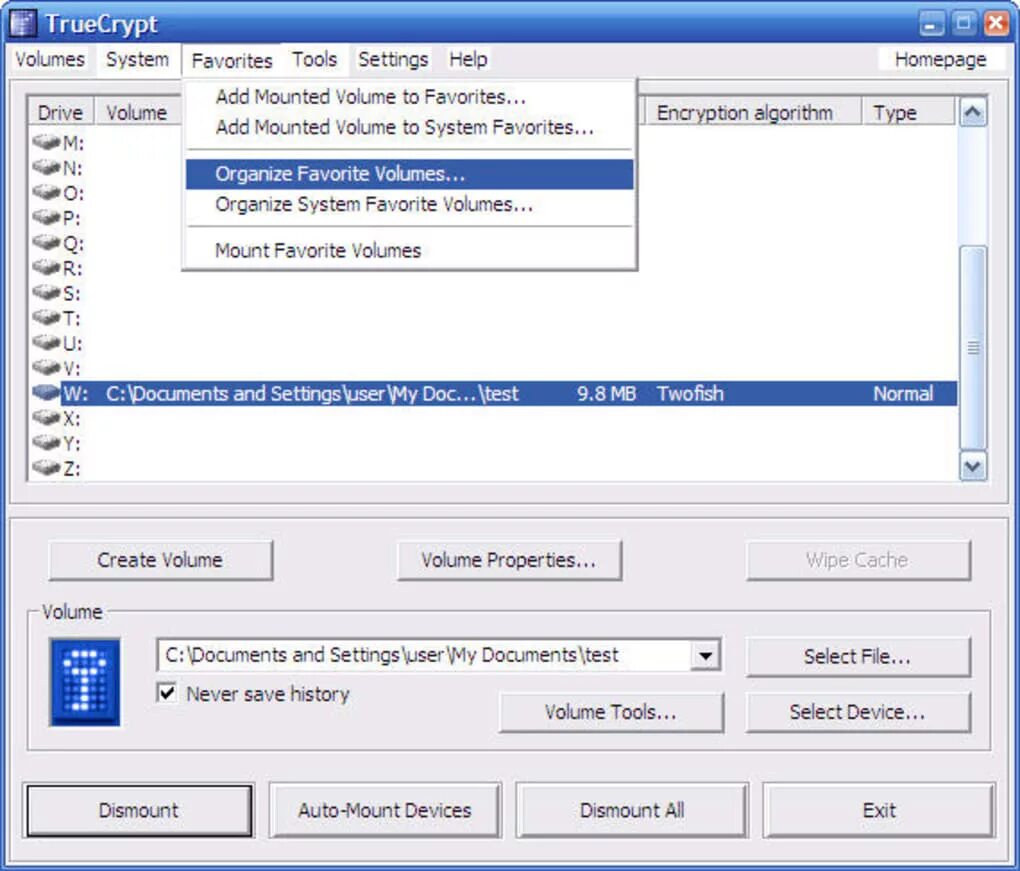Viewport: 1020px width, 871px height.
Task: Open Volume Tools
Action: [x=611, y=712]
